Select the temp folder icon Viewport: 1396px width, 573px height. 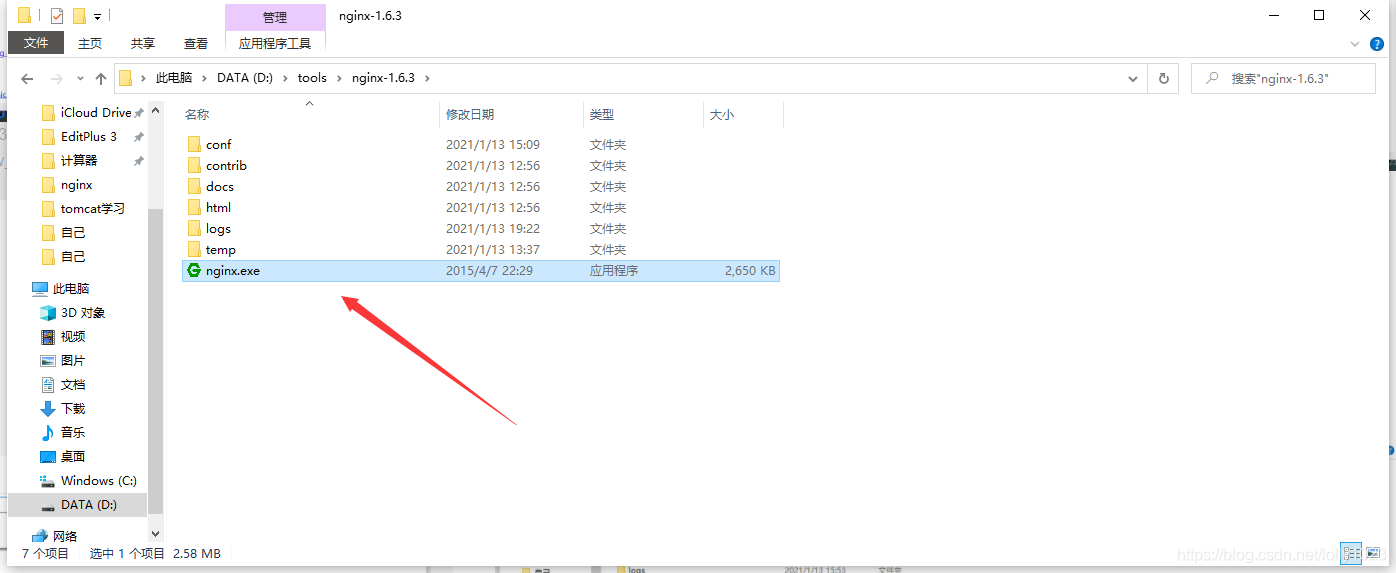(x=194, y=249)
